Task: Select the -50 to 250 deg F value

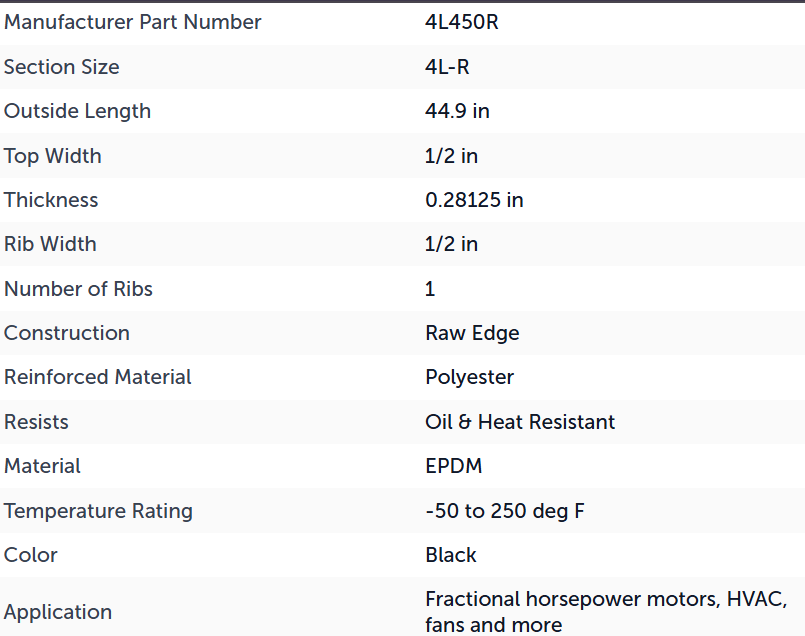Action: (505, 511)
